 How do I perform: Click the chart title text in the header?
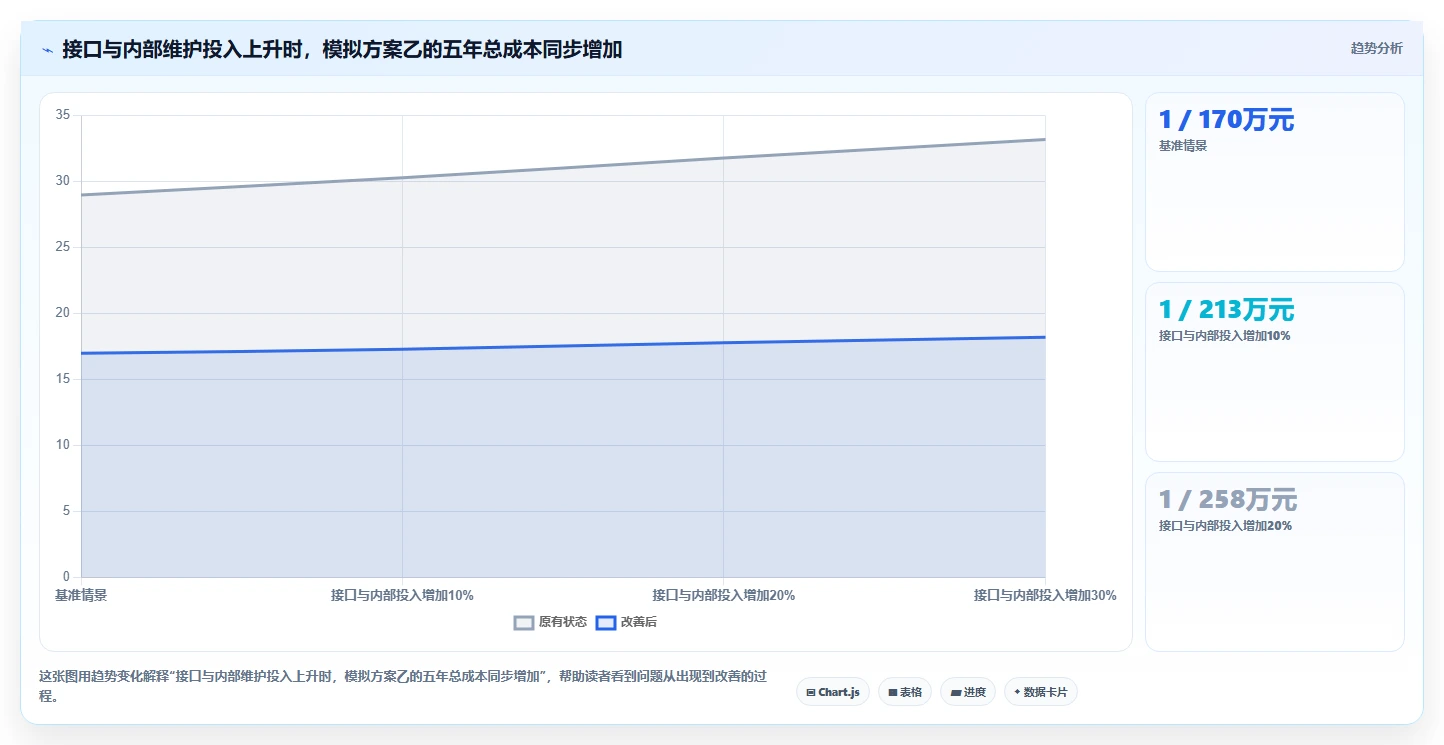pyautogui.click(x=342, y=49)
